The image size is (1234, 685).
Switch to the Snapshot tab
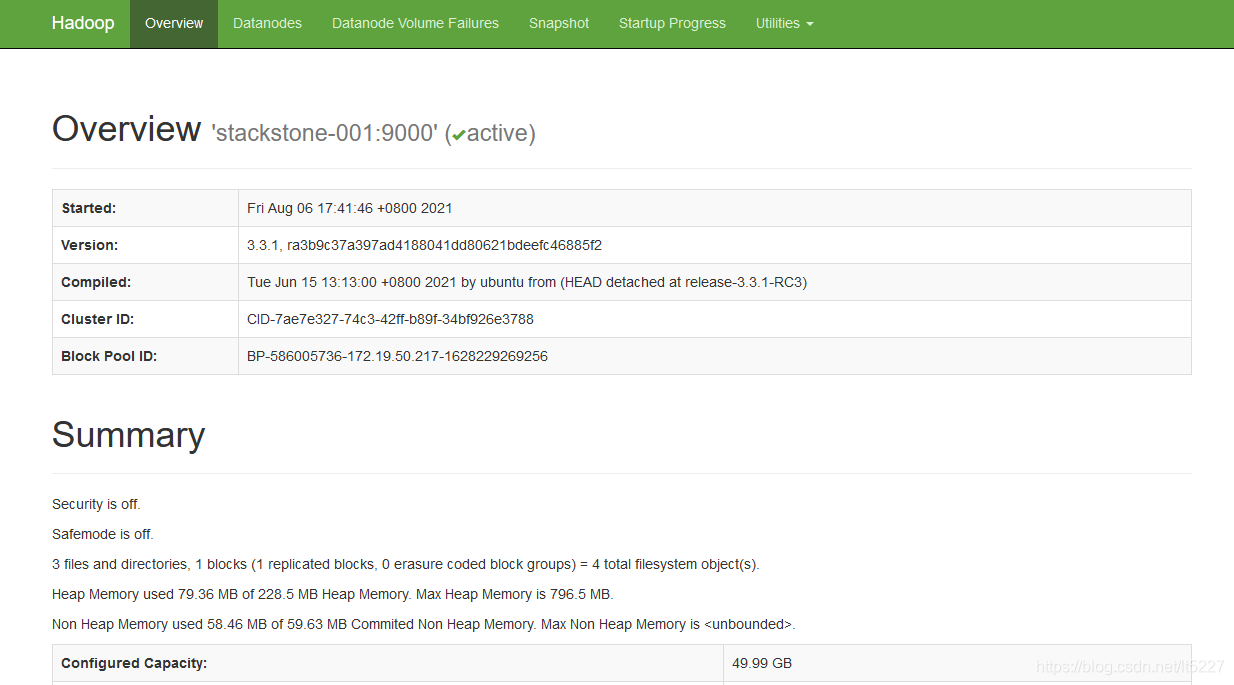click(559, 23)
